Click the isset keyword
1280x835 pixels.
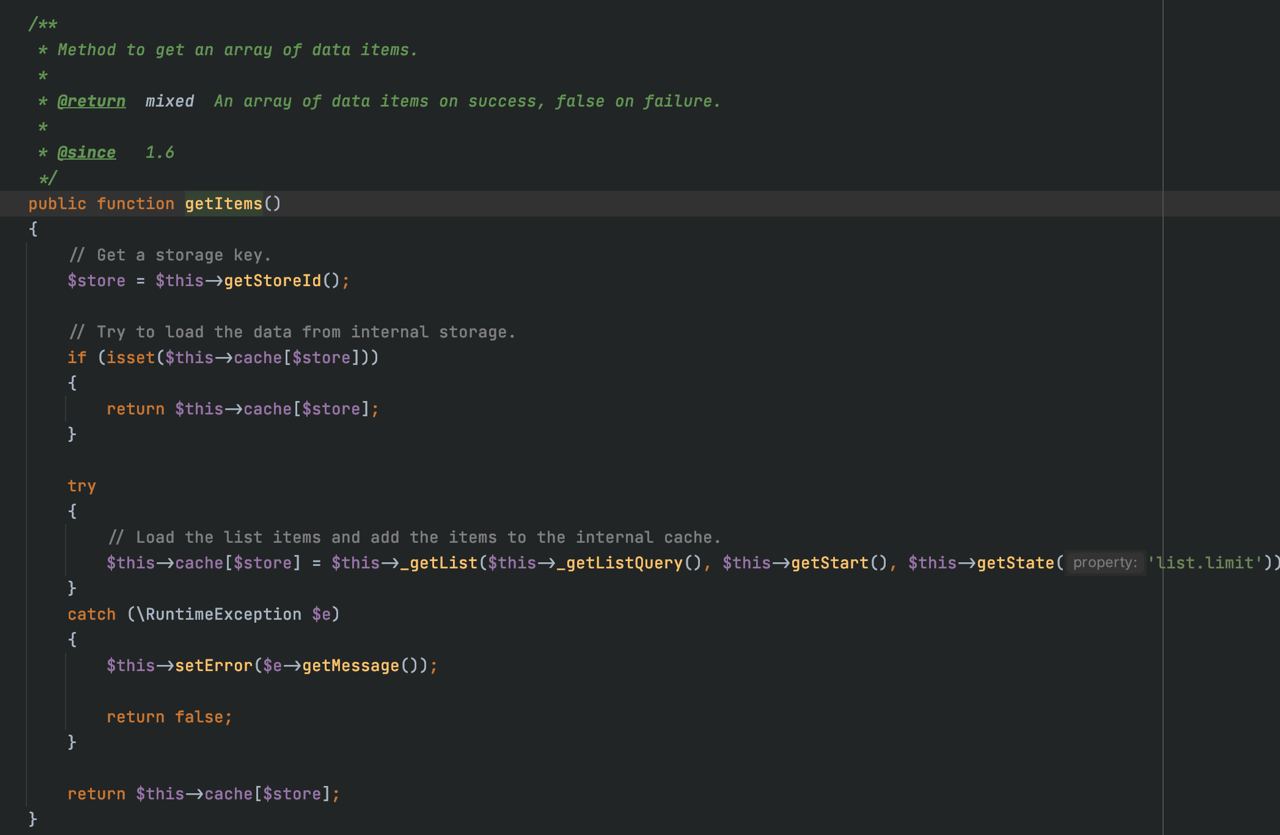tap(131, 358)
